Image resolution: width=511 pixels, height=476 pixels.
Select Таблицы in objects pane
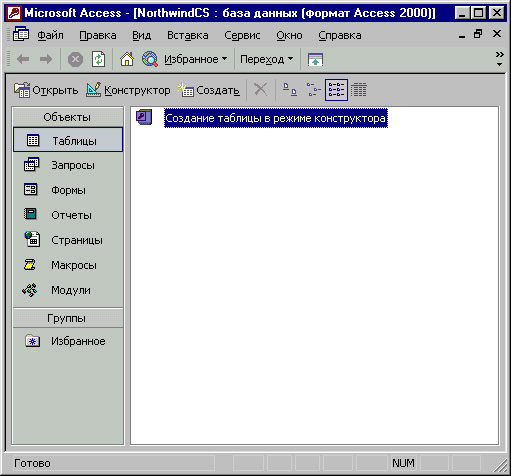click(68, 140)
